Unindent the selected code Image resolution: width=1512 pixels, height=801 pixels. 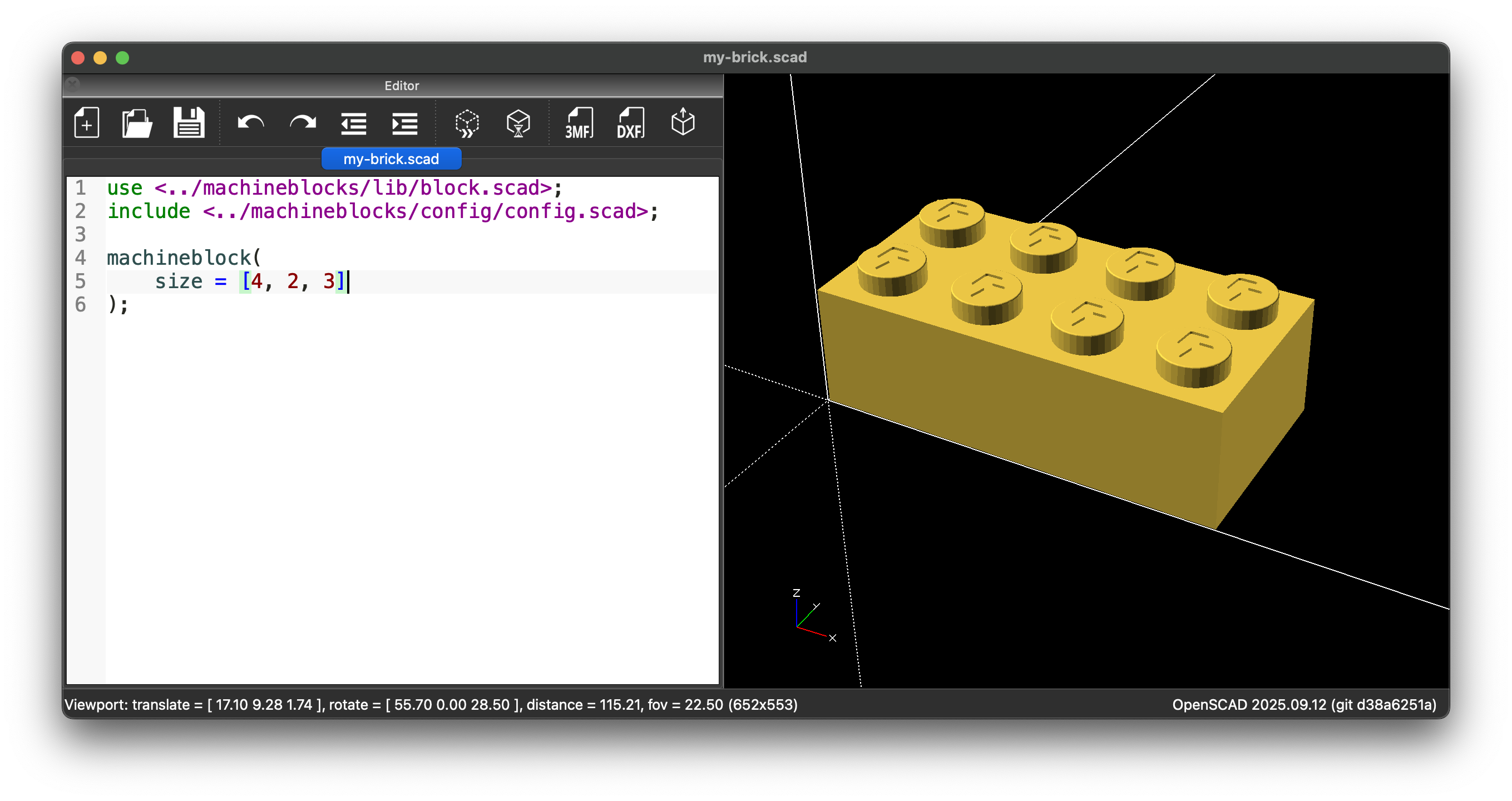point(353,123)
